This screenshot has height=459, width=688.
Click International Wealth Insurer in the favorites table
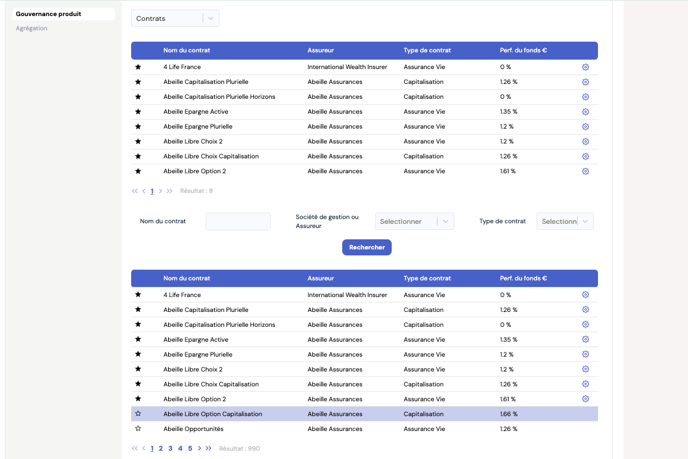[x=347, y=67]
